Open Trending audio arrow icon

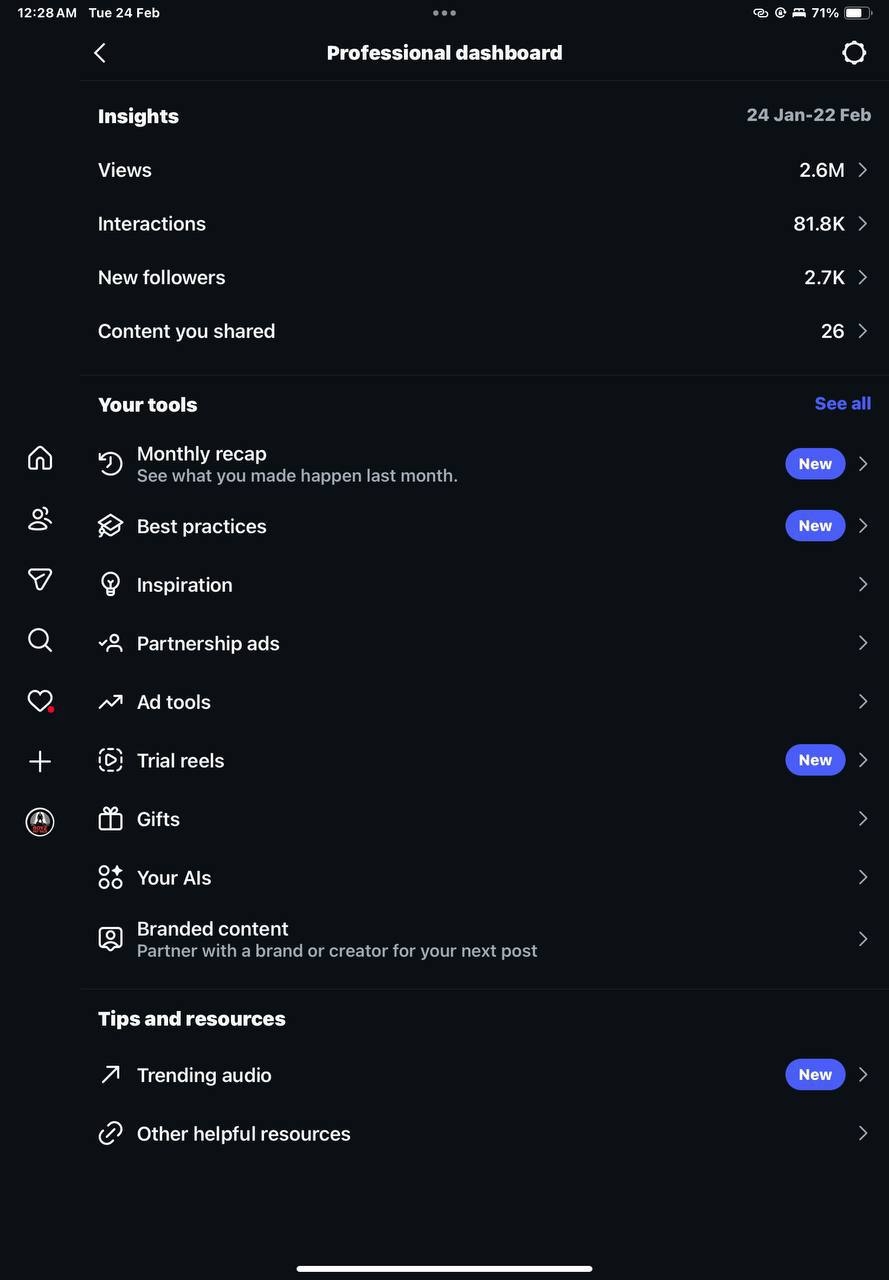(x=110, y=1075)
